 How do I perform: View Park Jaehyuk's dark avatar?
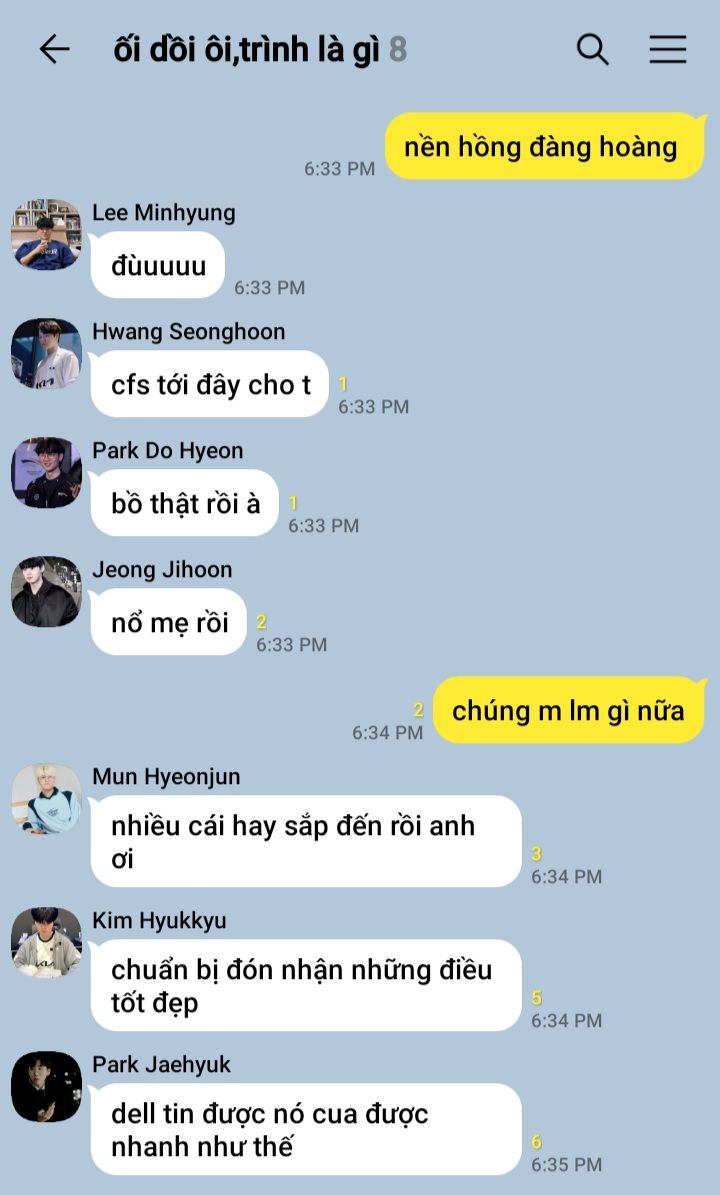tap(46, 1086)
